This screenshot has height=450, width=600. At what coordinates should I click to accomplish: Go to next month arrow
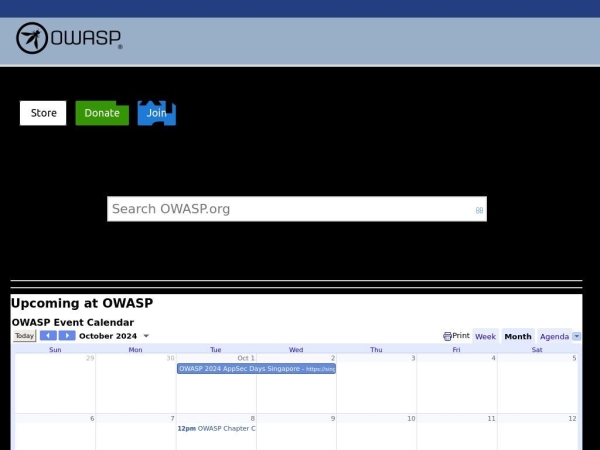coord(67,336)
